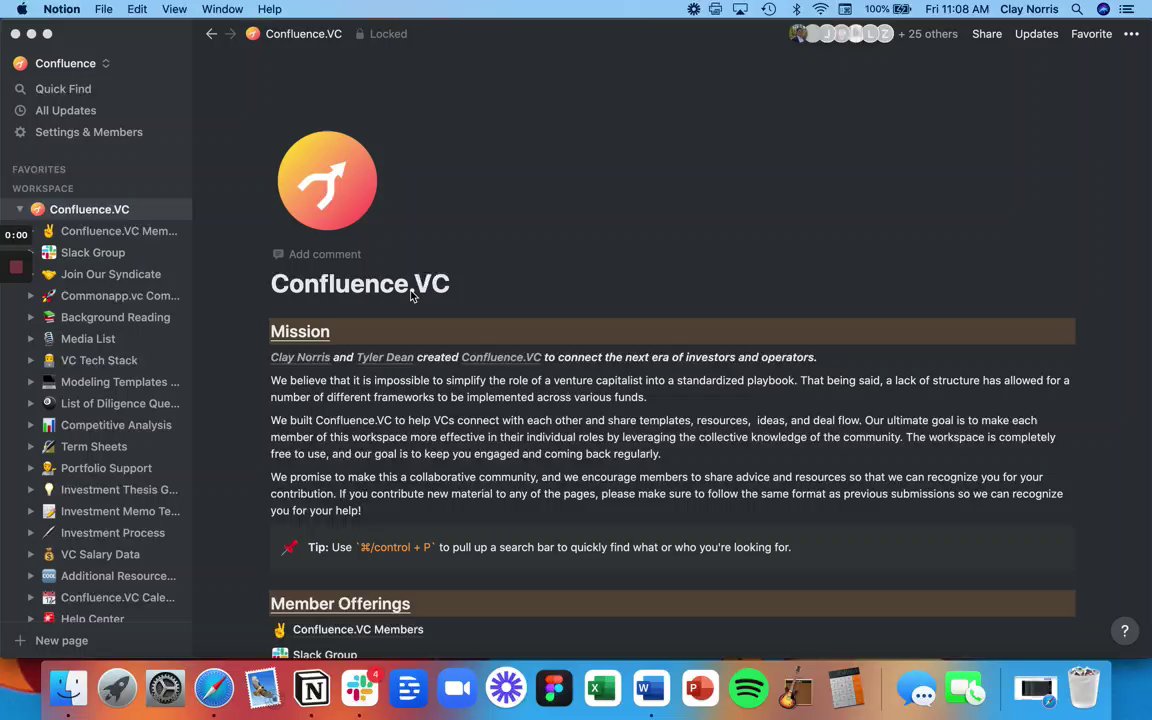Expand Competitive Analysis sidebar page
Viewport: 1152px width, 720px height.
click(x=31, y=425)
